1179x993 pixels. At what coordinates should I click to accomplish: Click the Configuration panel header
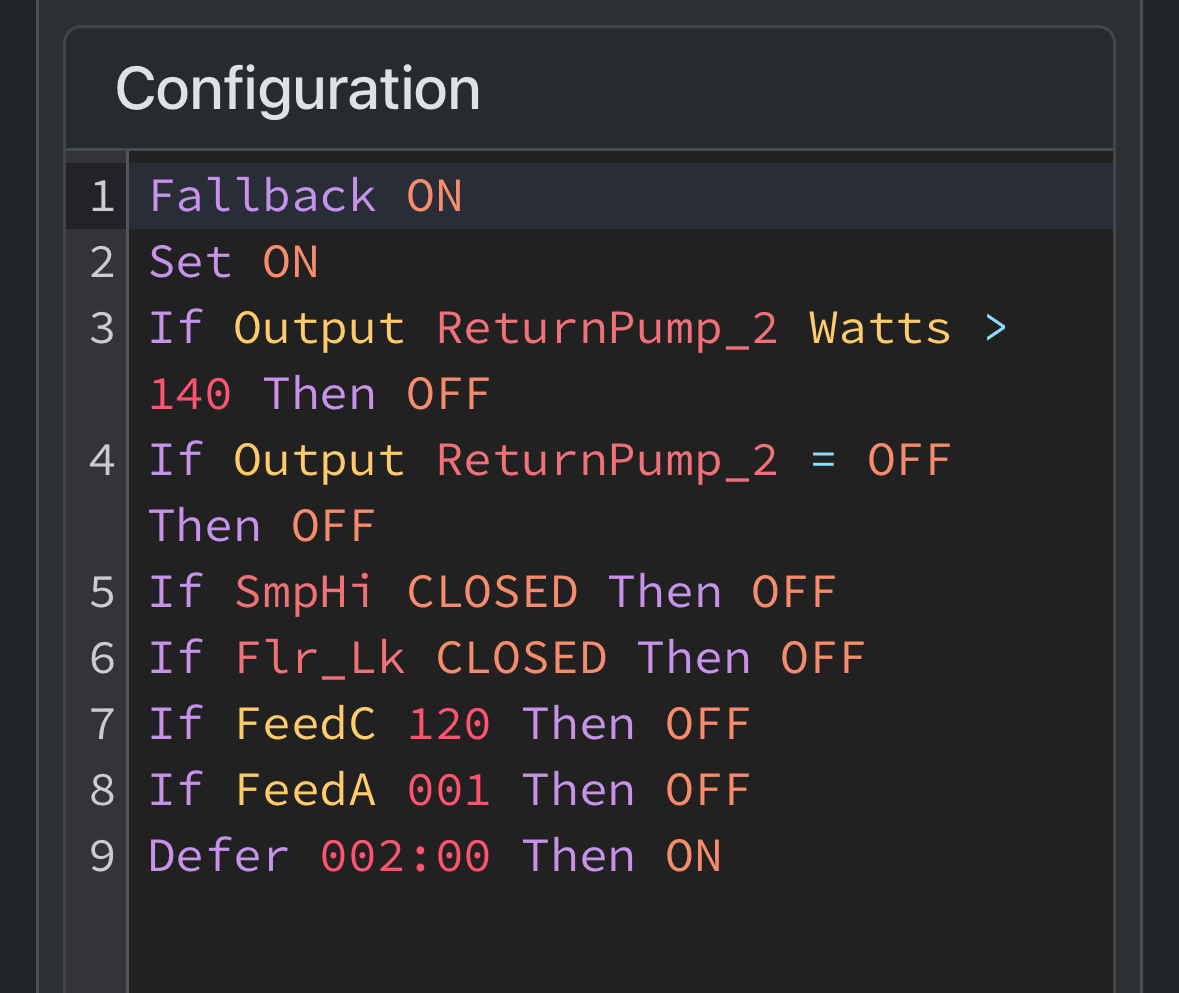click(589, 89)
